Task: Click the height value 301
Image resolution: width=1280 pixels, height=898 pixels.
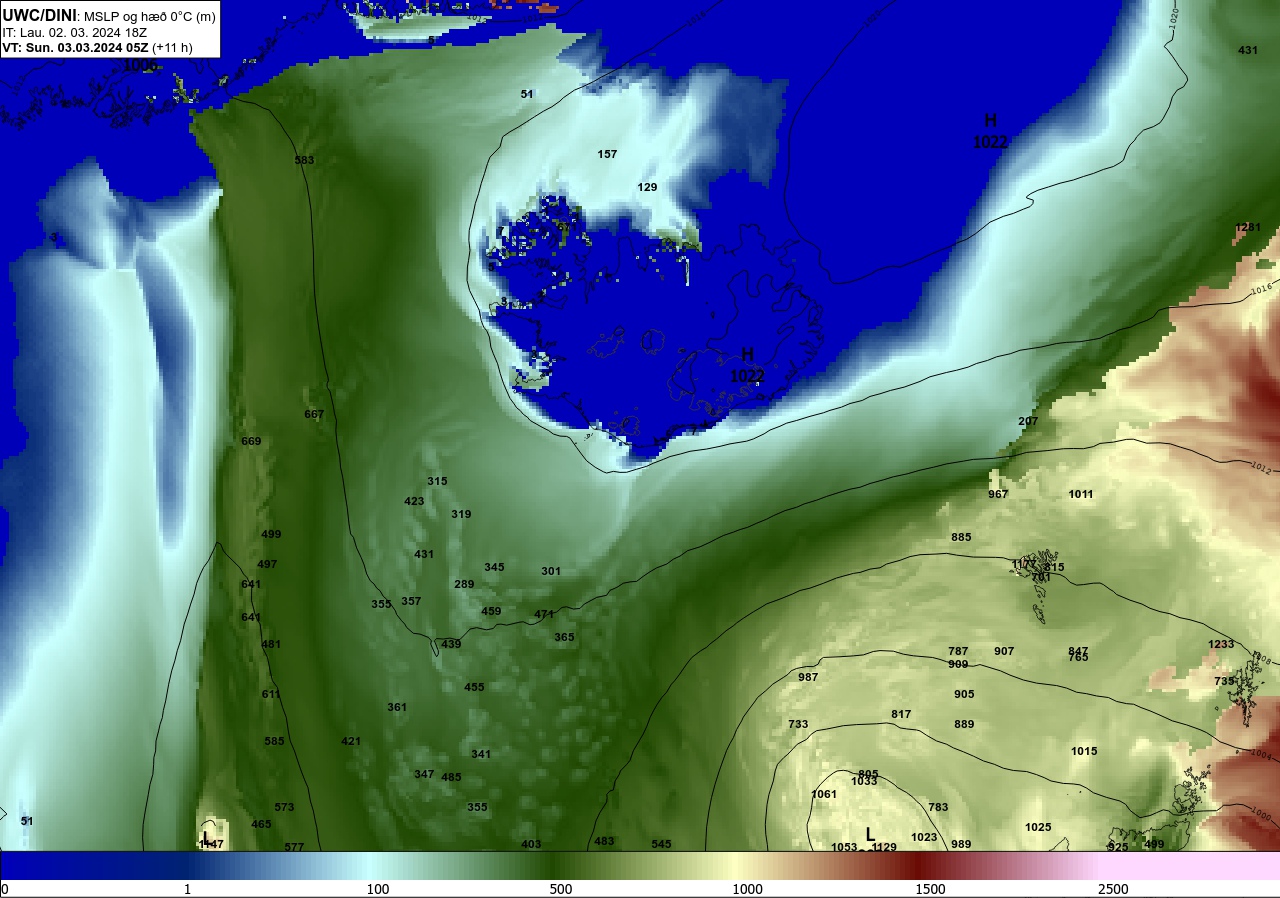Action: point(551,571)
